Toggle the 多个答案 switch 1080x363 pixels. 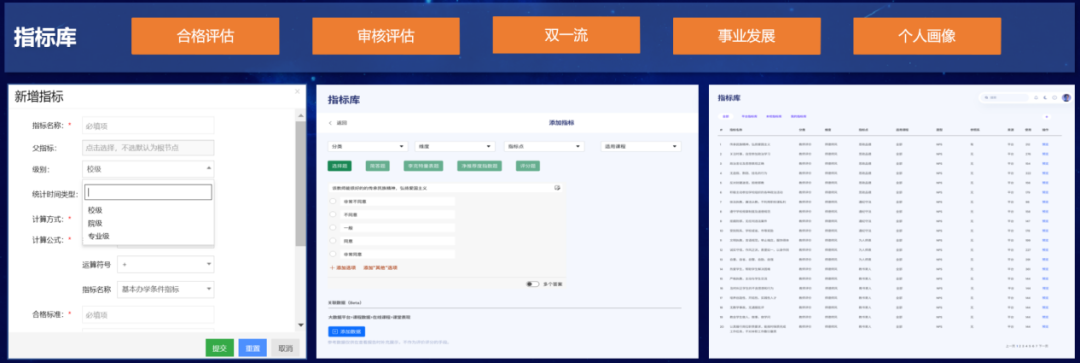[532, 284]
